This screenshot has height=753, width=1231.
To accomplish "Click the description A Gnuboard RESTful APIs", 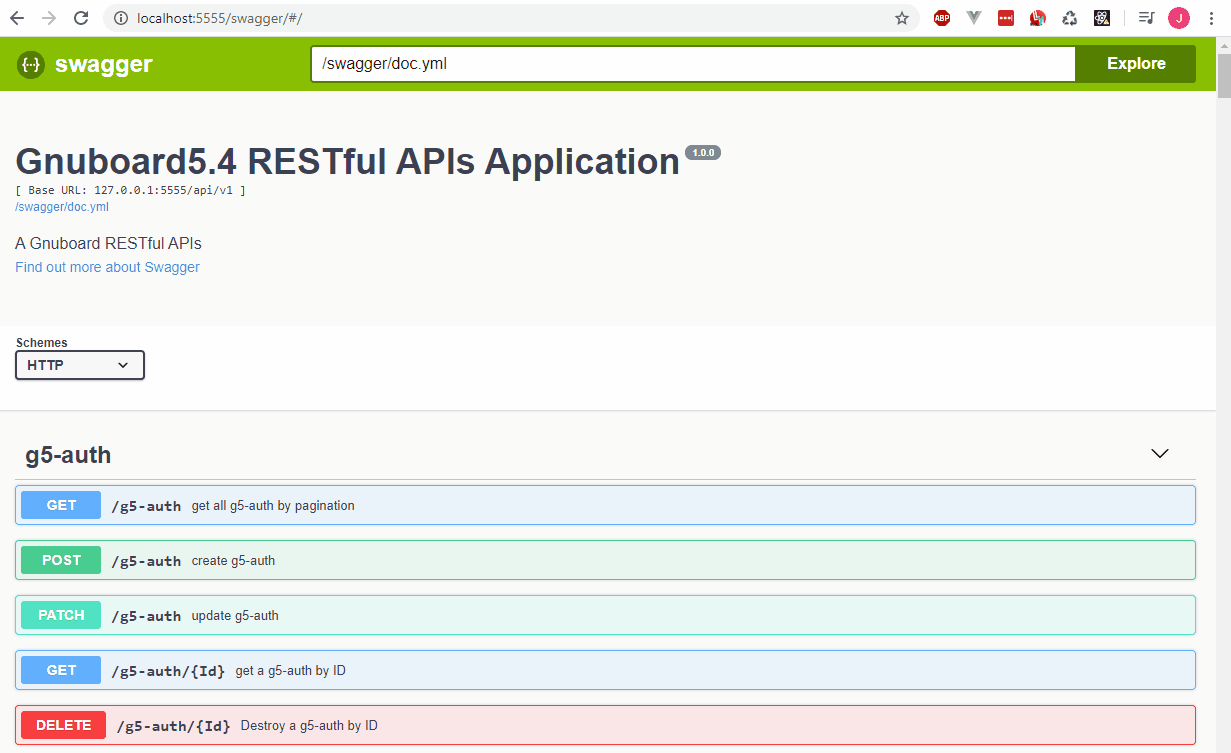I will pos(108,243).
